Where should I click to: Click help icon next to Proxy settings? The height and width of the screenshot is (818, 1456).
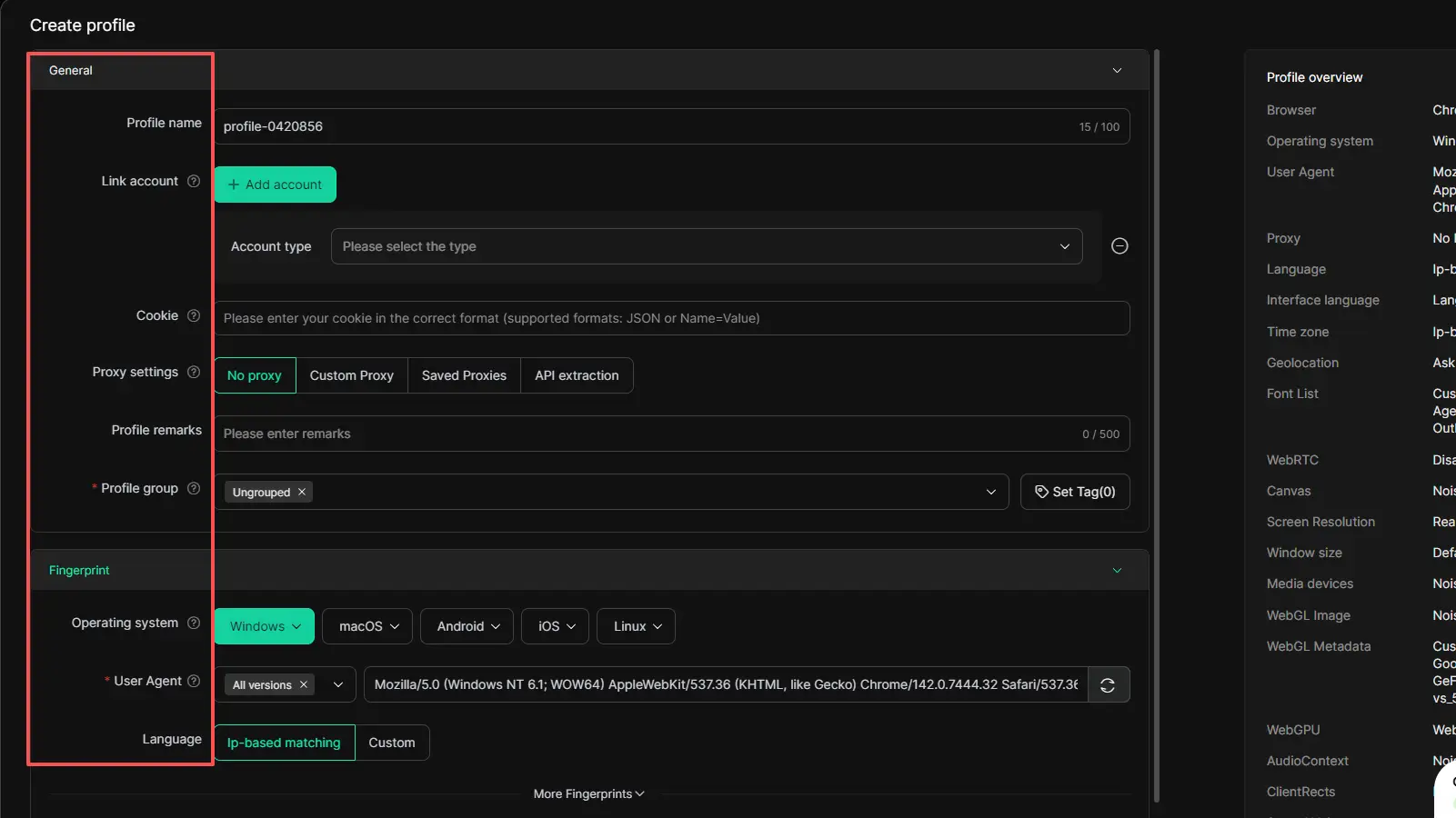click(x=194, y=372)
